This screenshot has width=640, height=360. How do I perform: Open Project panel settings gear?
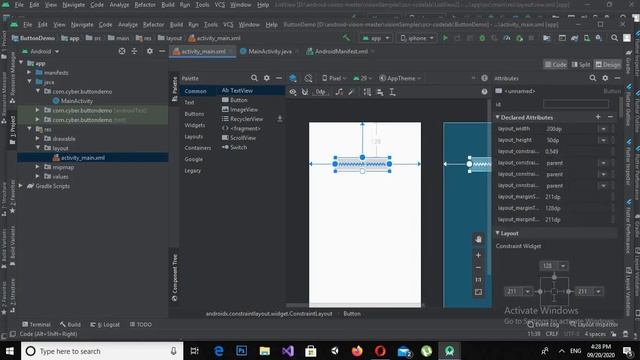(x=150, y=51)
